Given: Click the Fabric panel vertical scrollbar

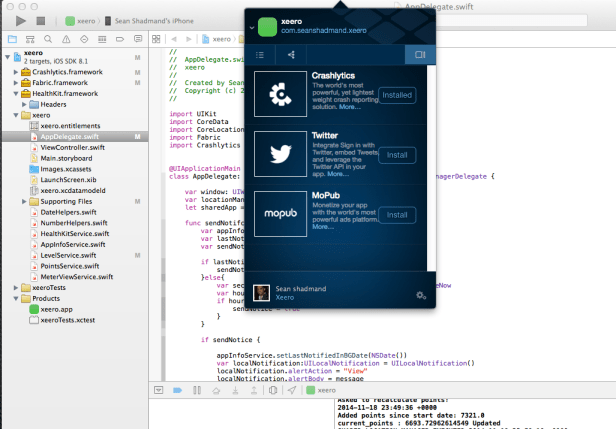Looking at the screenshot, I should [x=431, y=168].
